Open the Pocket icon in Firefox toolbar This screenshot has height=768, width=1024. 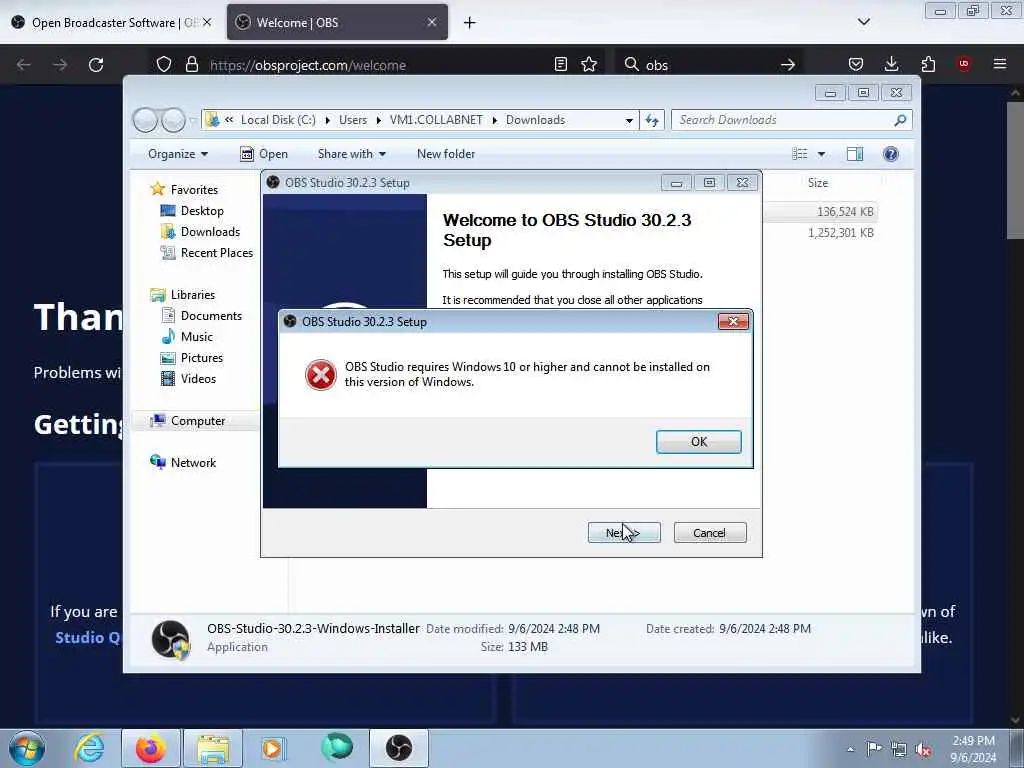click(x=856, y=64)
